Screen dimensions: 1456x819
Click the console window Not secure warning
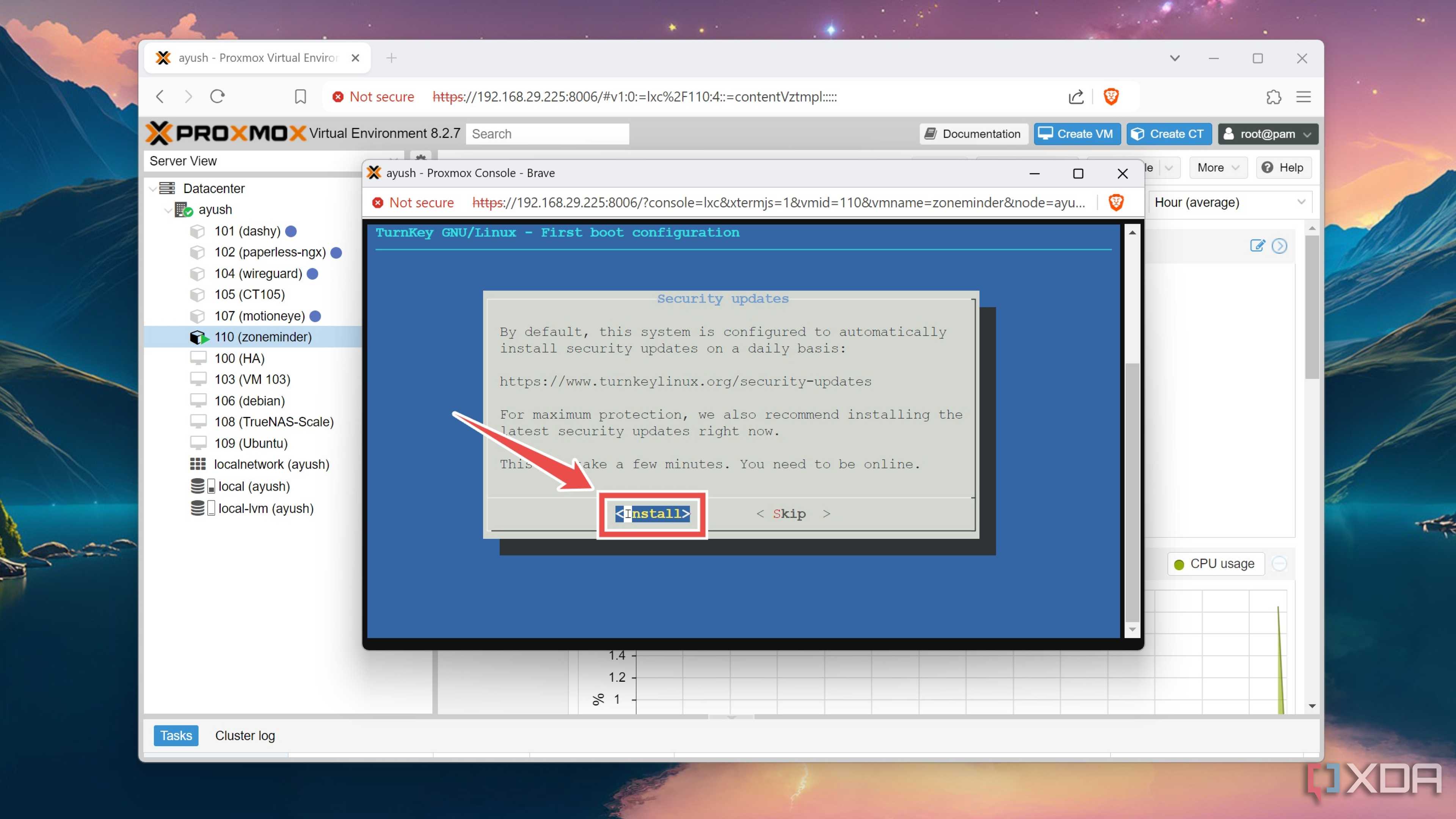tap(413, 202)
